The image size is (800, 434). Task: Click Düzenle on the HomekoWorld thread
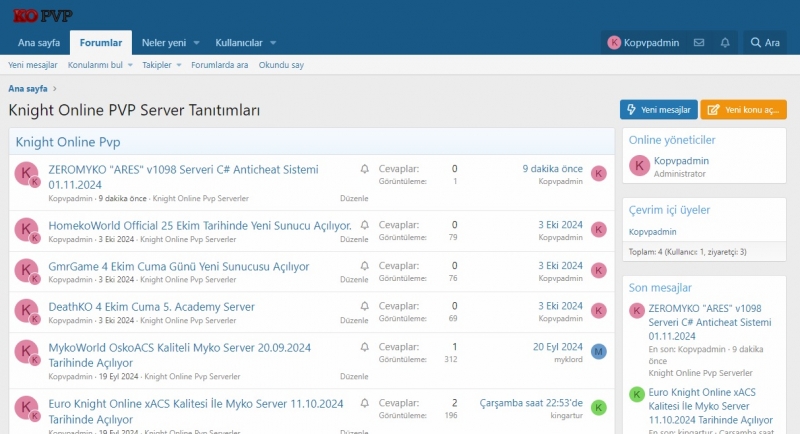(354, 239)
